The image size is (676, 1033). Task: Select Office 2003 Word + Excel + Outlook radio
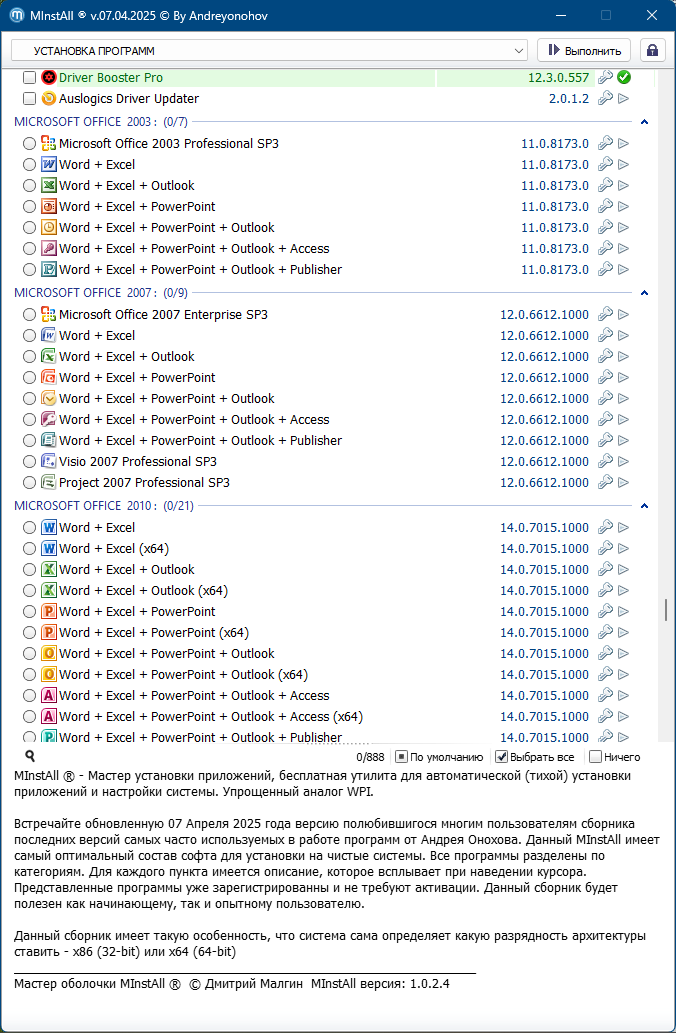coord(29,186)
